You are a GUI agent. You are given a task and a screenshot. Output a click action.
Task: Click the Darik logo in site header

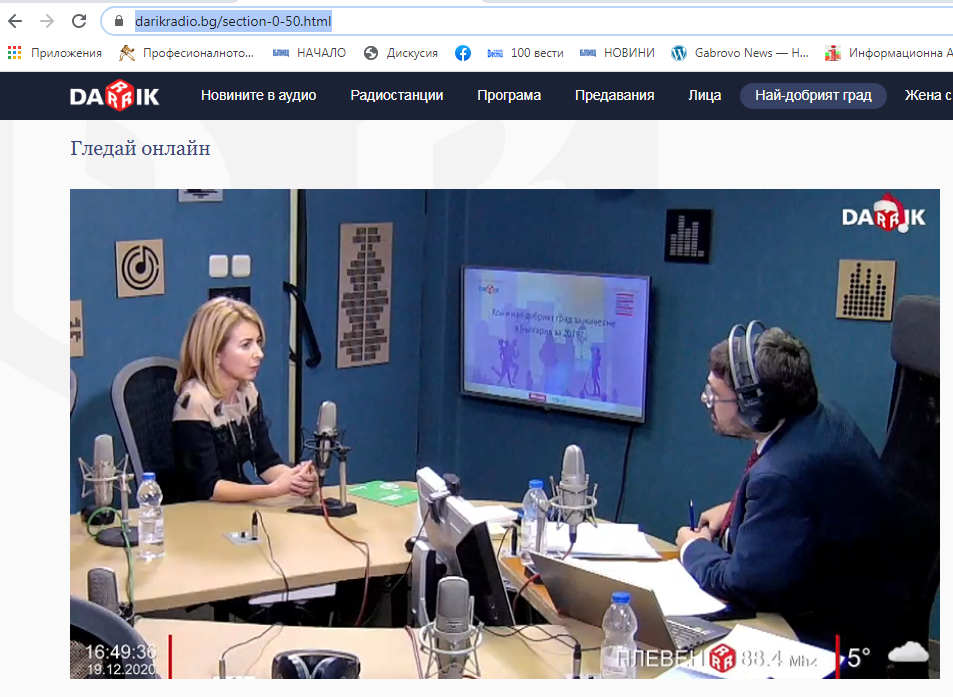click(x=114, y=96)
